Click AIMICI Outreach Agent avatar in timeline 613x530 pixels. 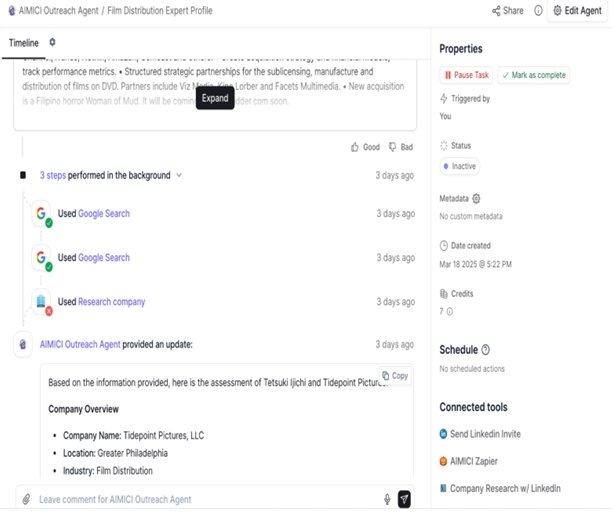point(23,344)
